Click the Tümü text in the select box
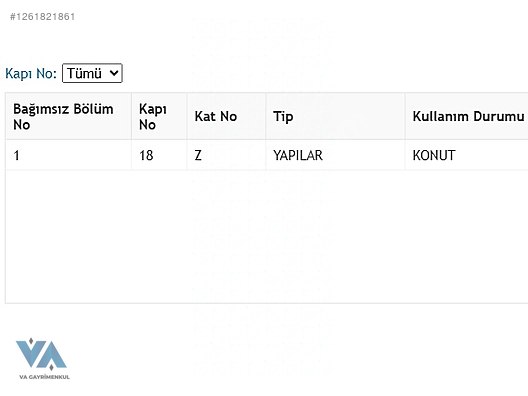The width and height of the screenshot is (528, 396). click(x=84, y=73)
